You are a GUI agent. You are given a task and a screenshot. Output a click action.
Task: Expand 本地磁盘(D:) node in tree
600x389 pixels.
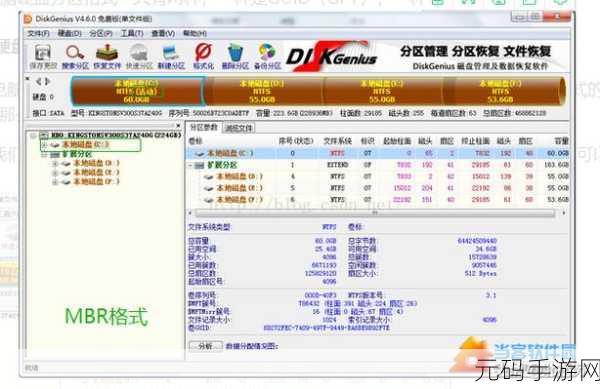coord(55,164)
